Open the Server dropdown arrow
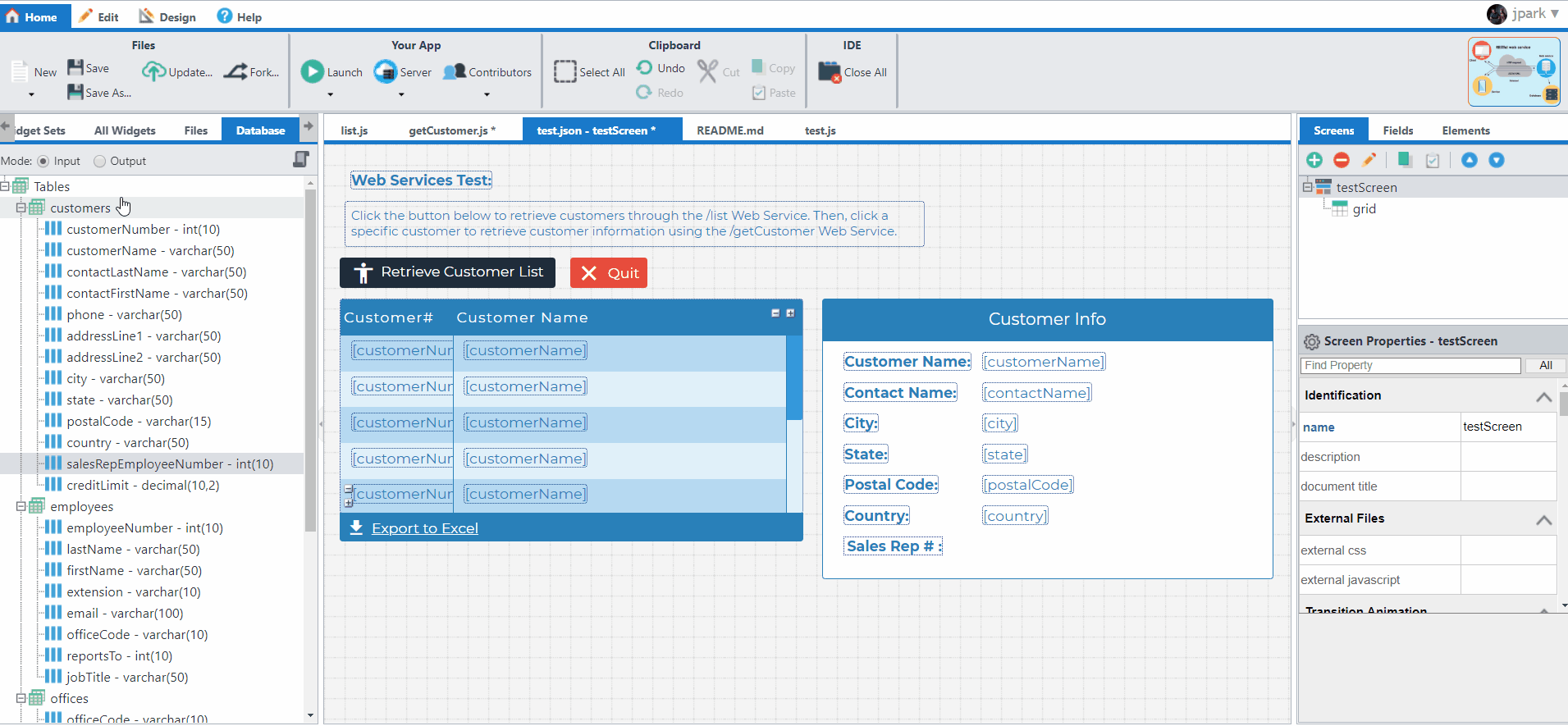 401,95
